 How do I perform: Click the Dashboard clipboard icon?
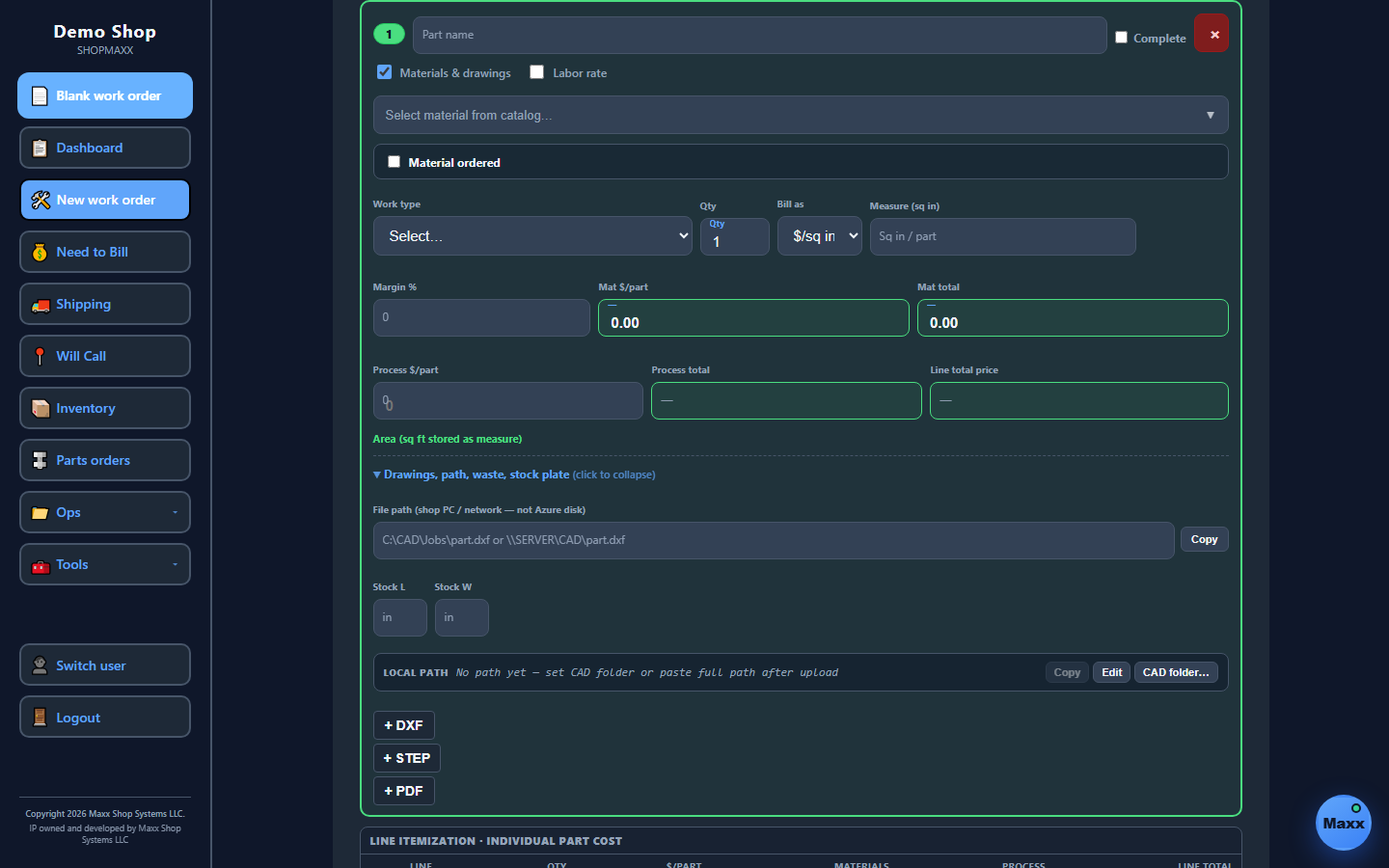point(40,148)
